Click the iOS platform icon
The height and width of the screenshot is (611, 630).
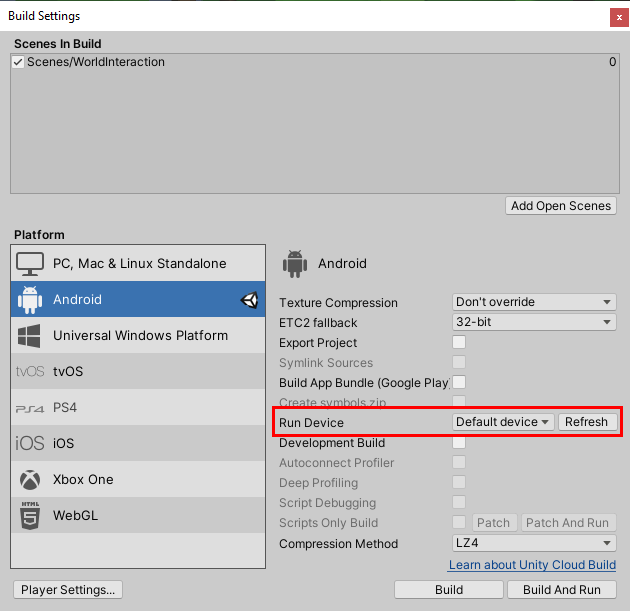30,444
